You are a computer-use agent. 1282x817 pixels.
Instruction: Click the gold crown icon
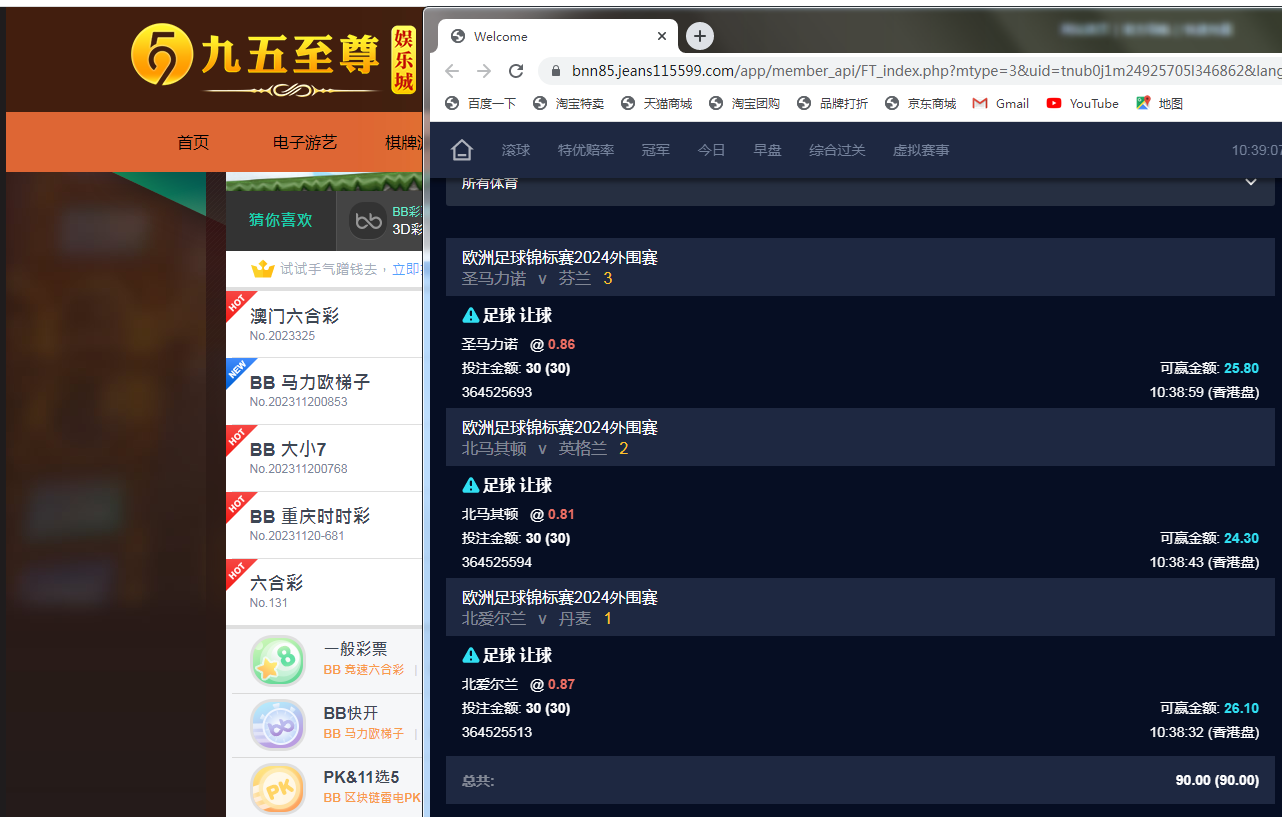click(x=263, y=269)
